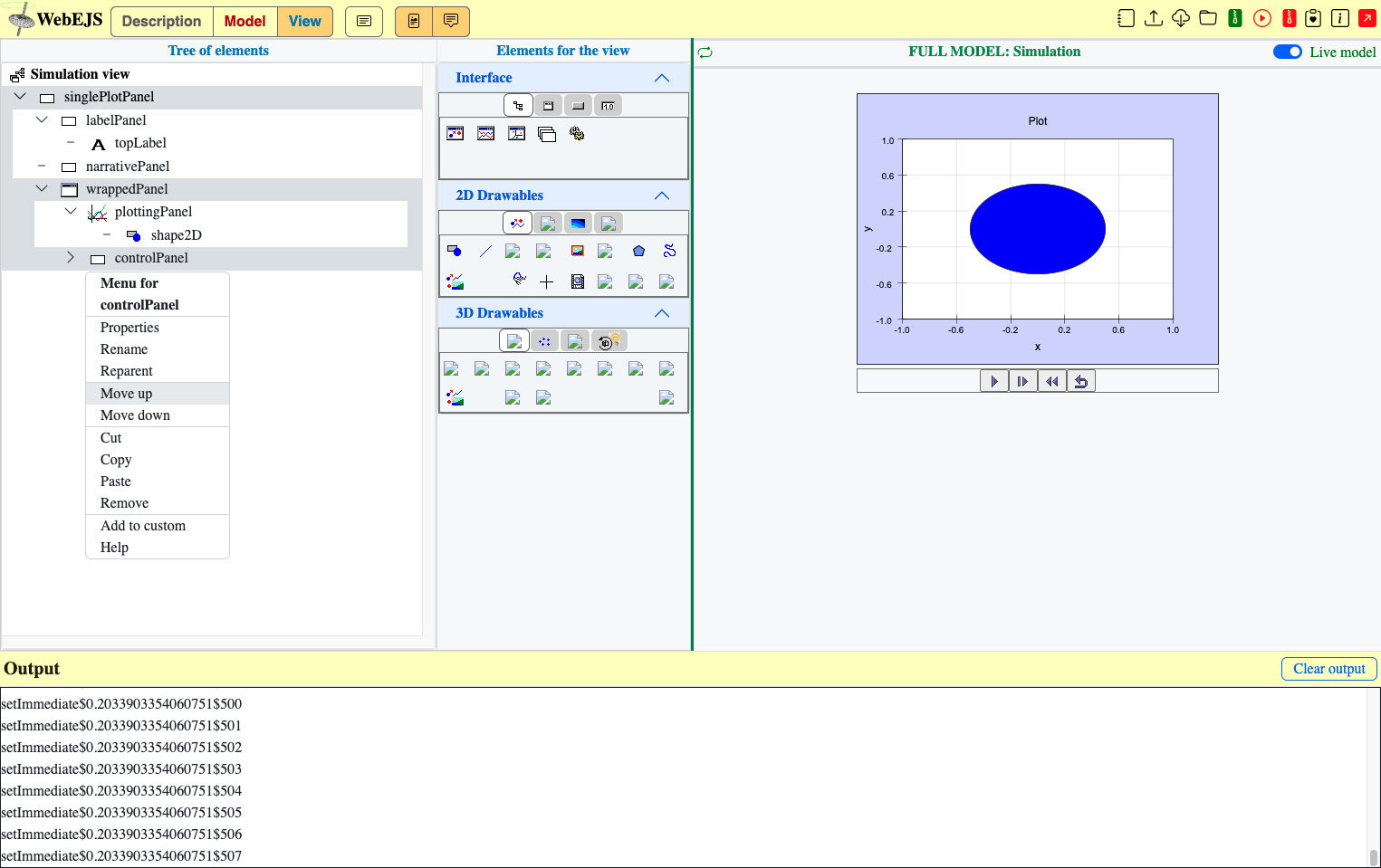Screen dimensions: 1381x868
Task: Select the gears element in Interface palette
Action: (577, 133)
